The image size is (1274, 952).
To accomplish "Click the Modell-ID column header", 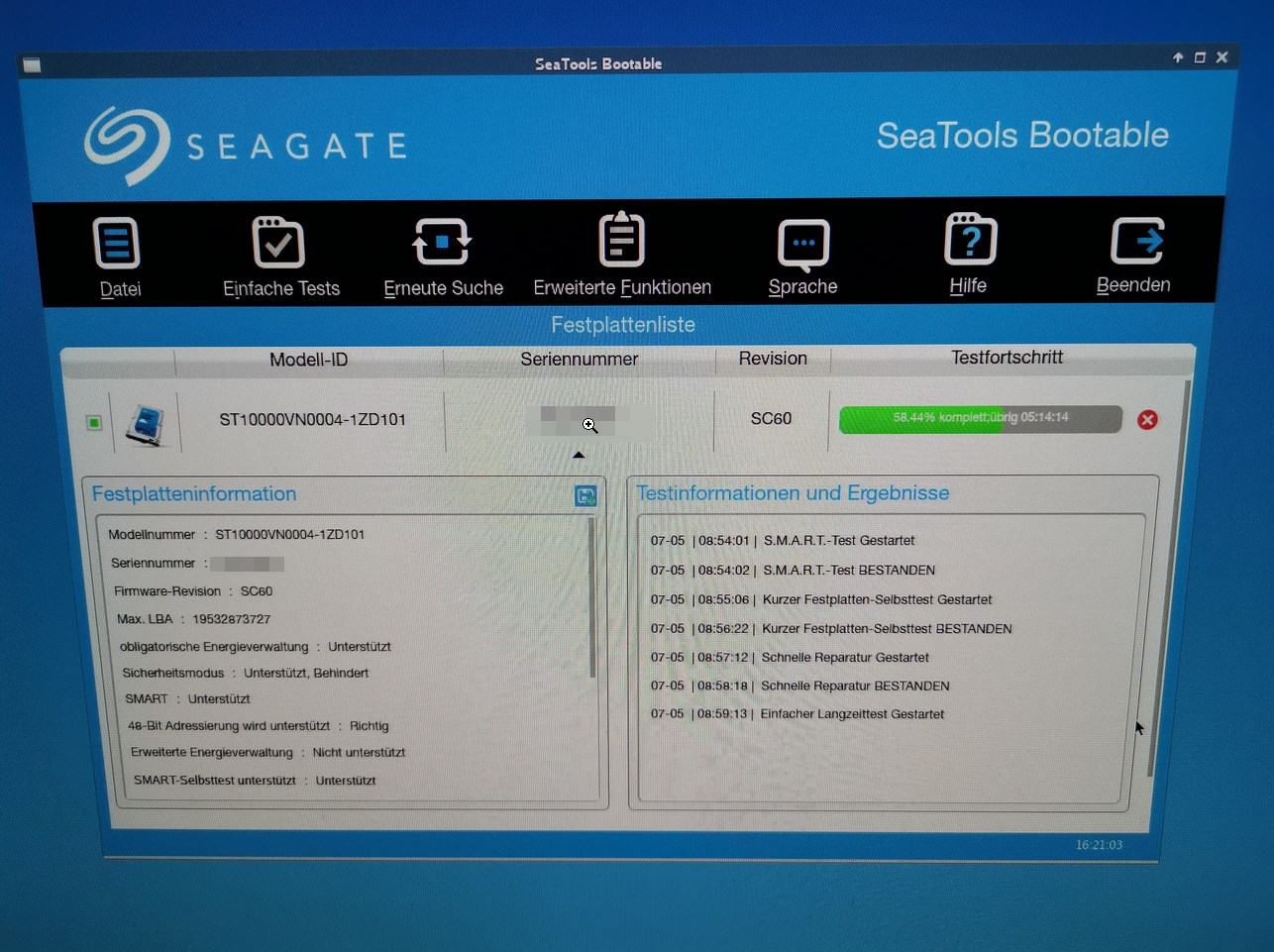I will point(308,360).
